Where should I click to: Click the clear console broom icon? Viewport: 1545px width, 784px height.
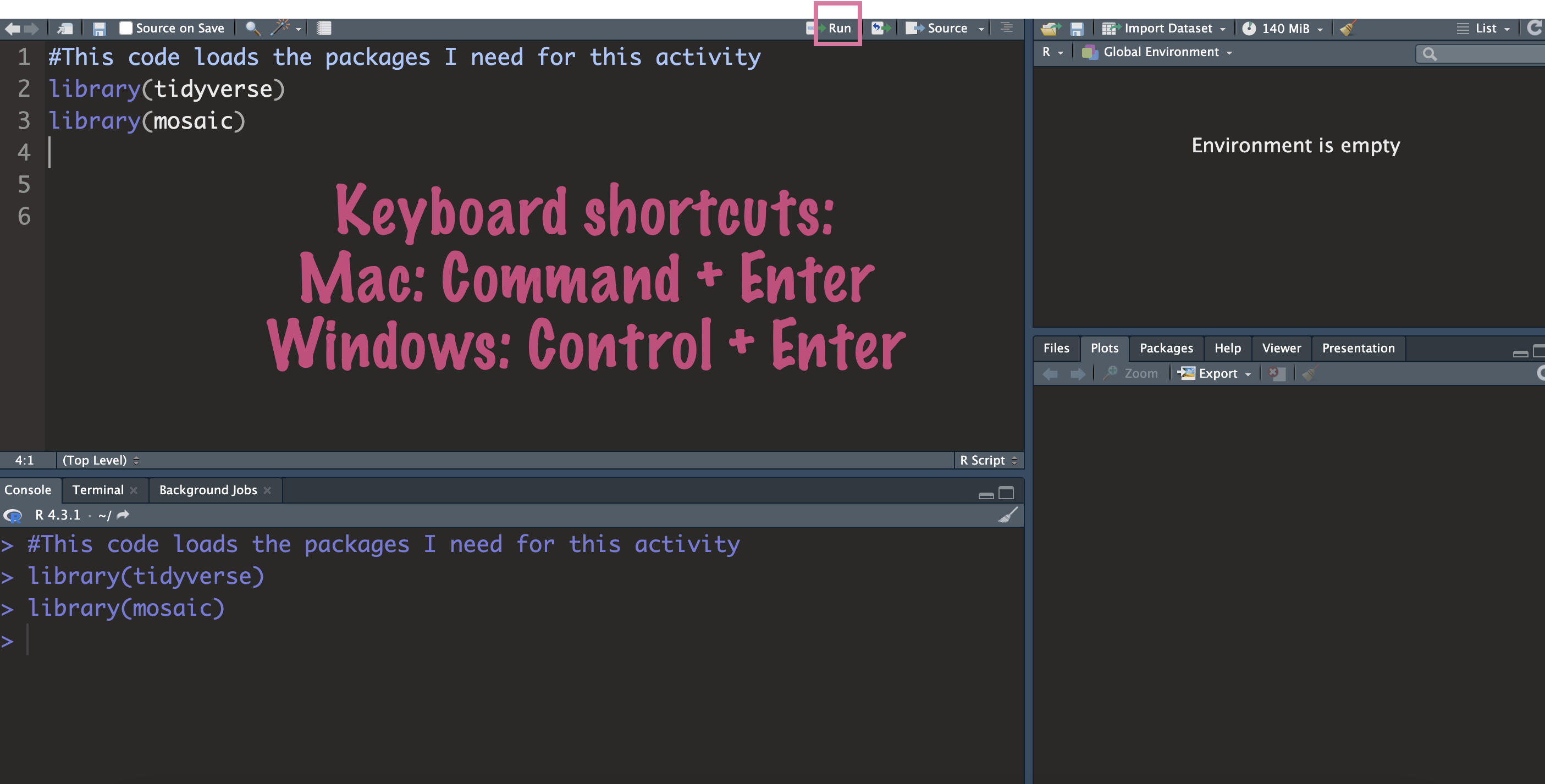(x=1008, y=515)
